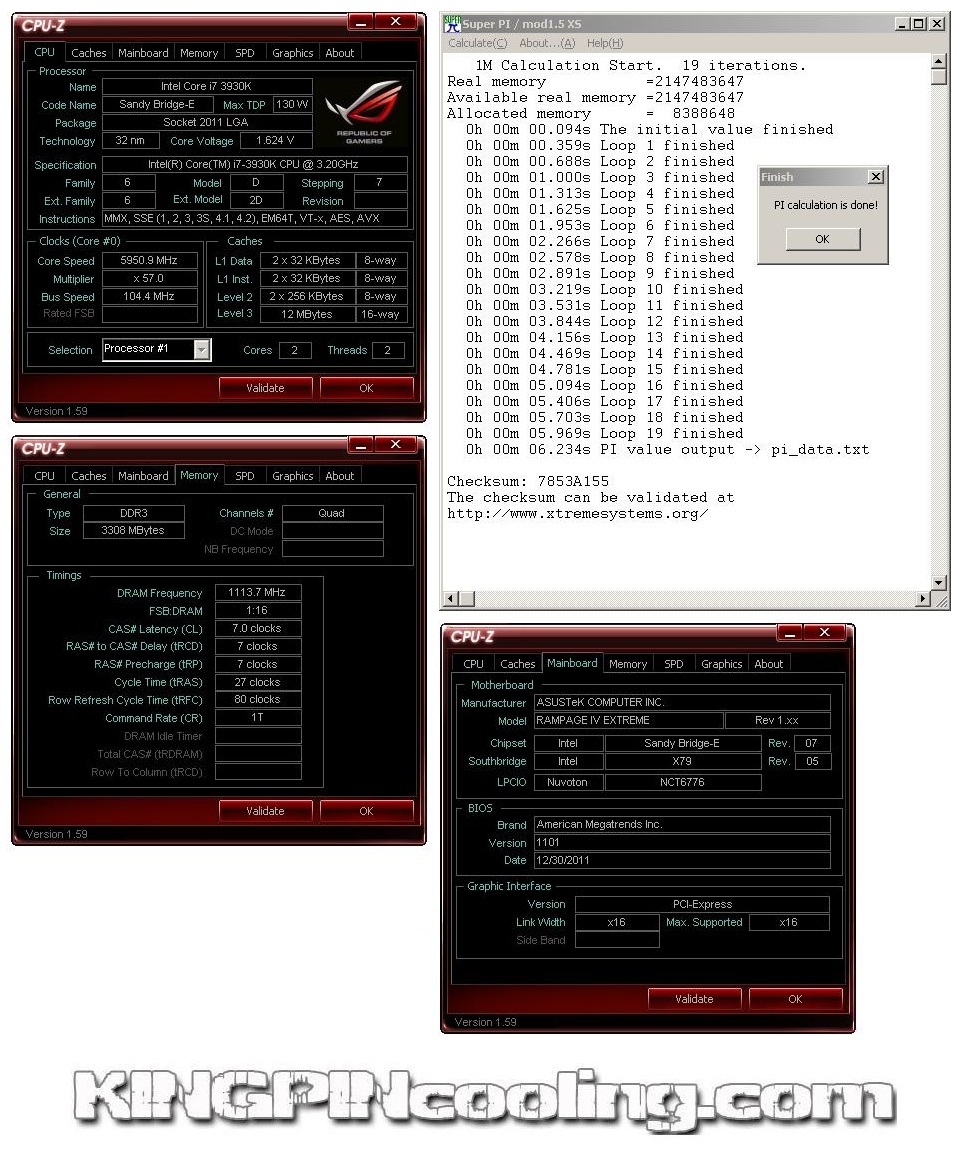Open CPU tab in Mainboard window
Screen dimensions: 965x1151
473,664
